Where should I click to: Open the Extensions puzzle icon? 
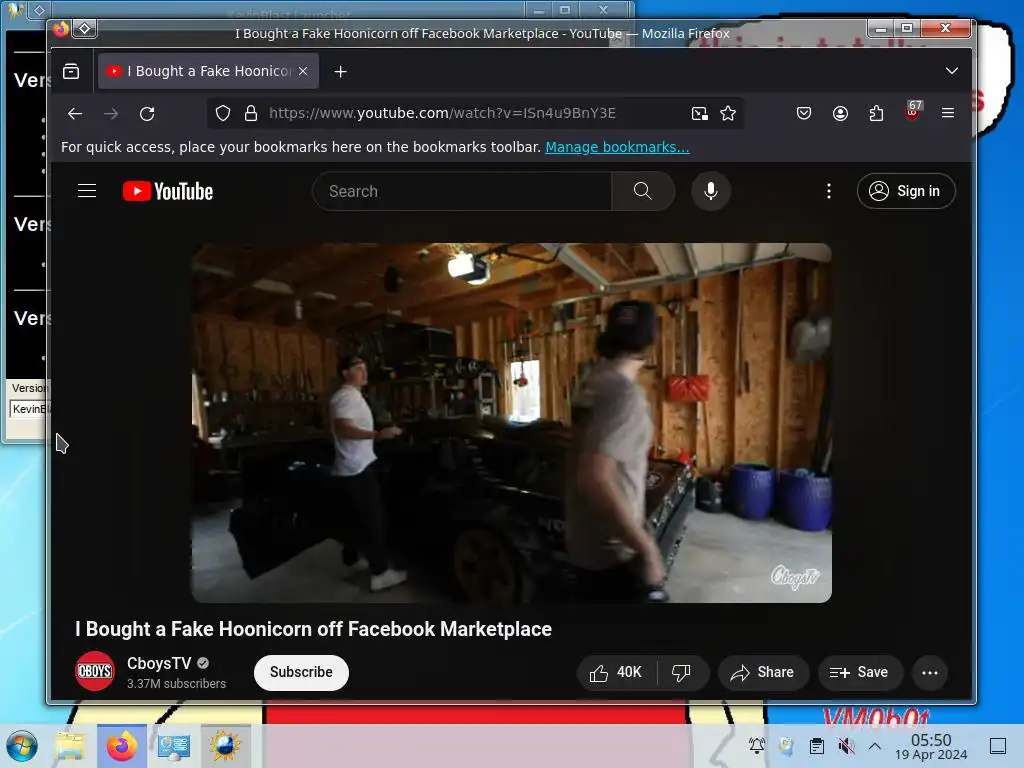pyautogui.click(x=876, y=113)
